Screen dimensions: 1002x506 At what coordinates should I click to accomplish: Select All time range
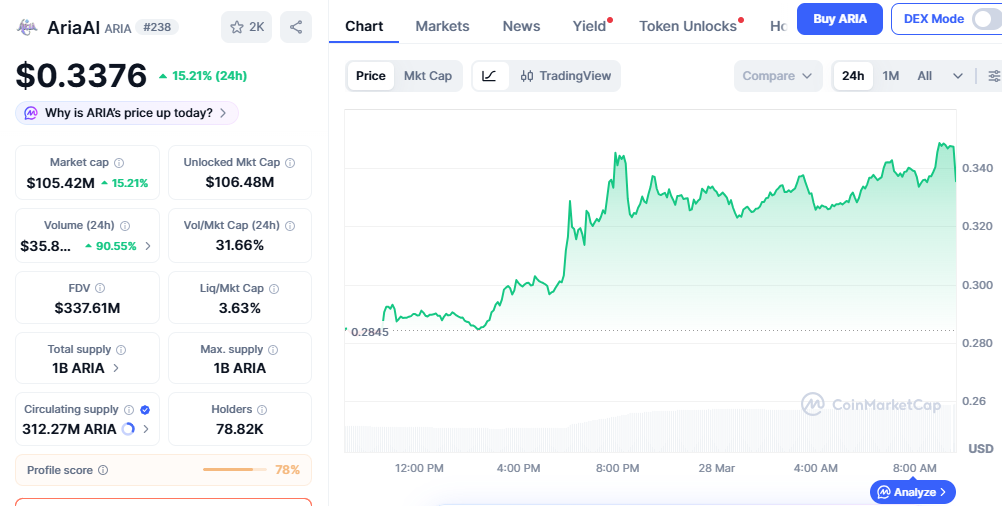(x=925, y=76)
